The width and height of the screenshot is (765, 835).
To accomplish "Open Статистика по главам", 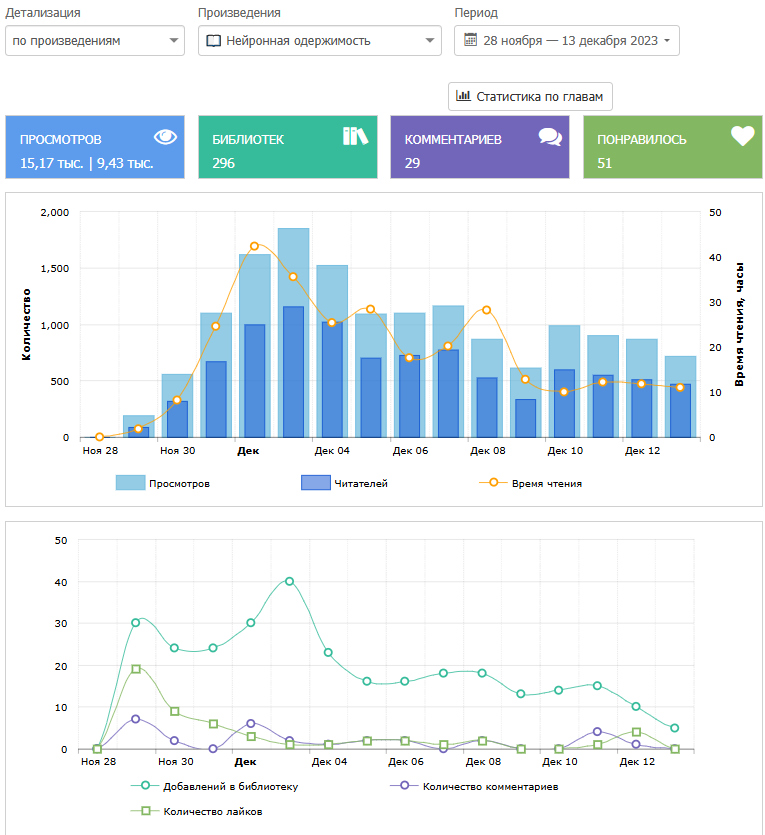I will (530, 97).
